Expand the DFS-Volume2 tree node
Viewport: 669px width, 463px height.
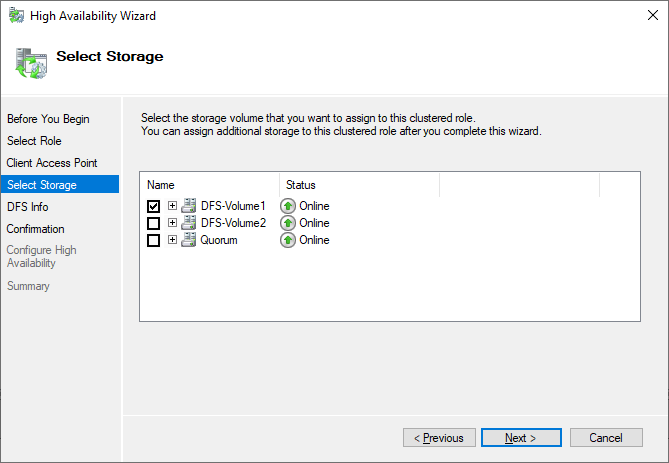point(172,223)
